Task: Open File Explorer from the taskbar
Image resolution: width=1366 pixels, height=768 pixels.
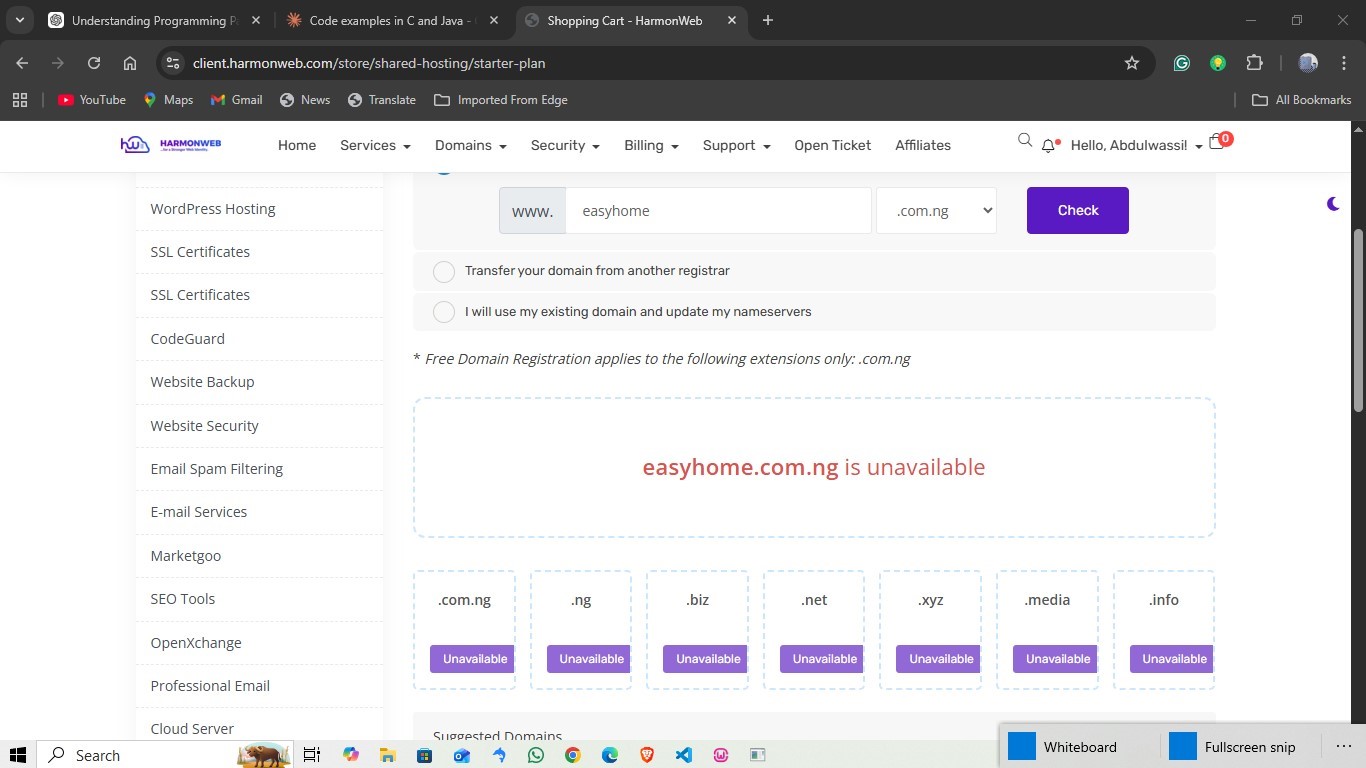Action: coord(388,755)
